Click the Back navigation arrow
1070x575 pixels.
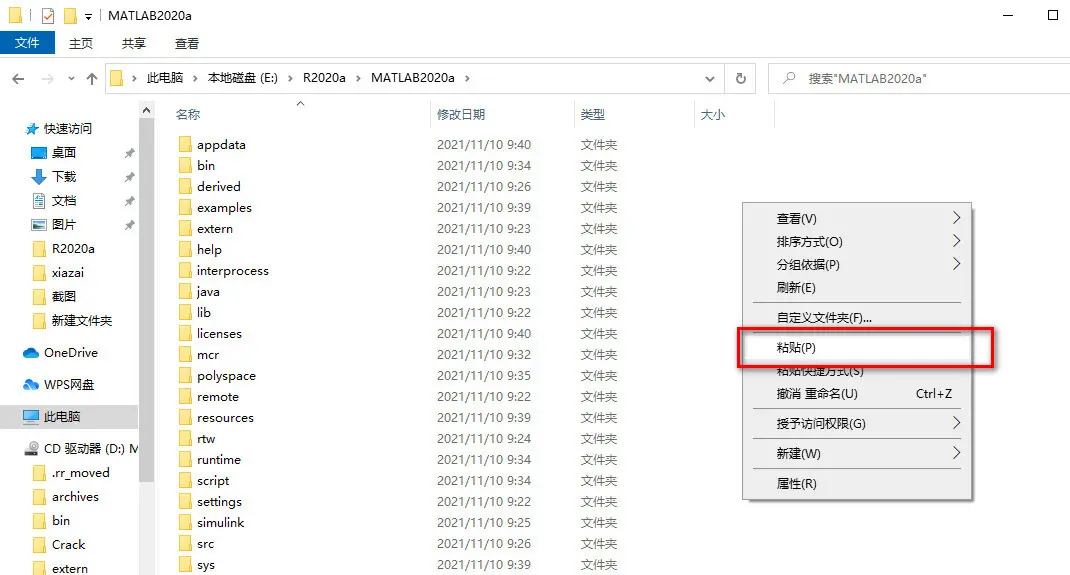tap(18, 78)
